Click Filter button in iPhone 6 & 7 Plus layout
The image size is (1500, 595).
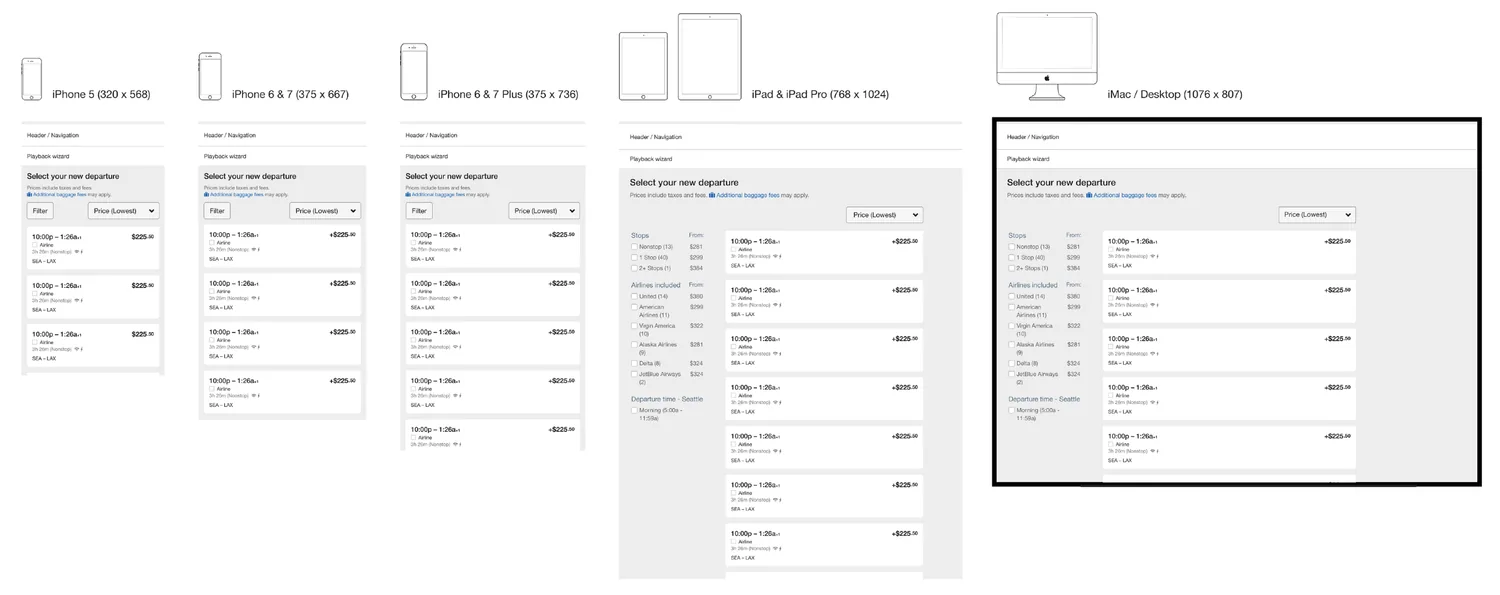(x=419, y=211)
